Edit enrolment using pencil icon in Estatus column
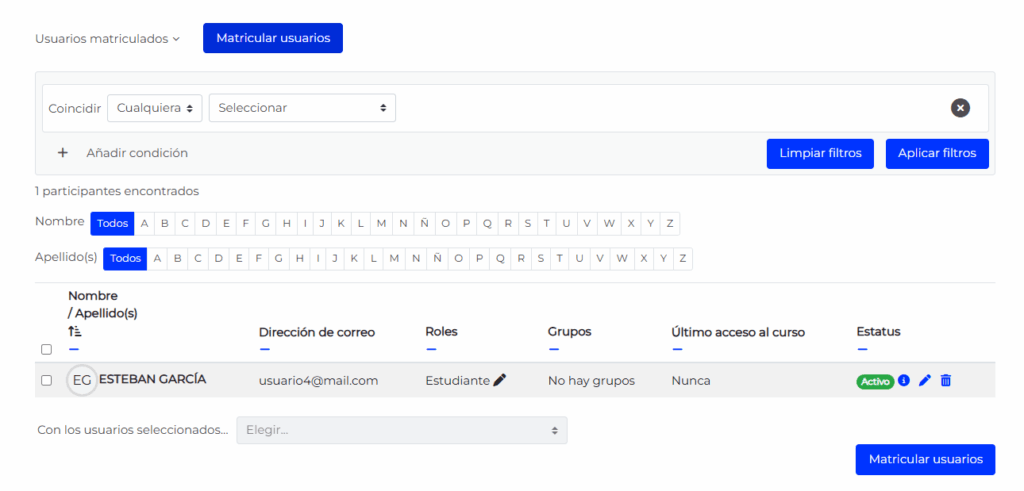1024x491 pixels. [925, 380]
